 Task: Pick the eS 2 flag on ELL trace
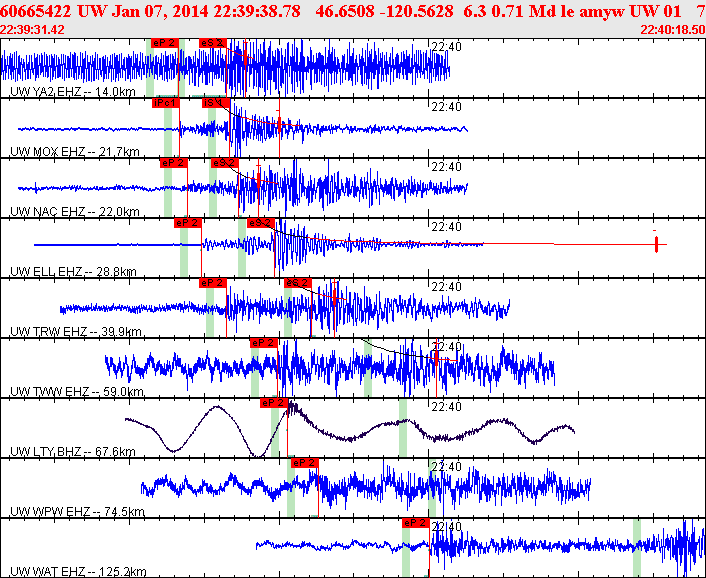[x=261, y=223]
